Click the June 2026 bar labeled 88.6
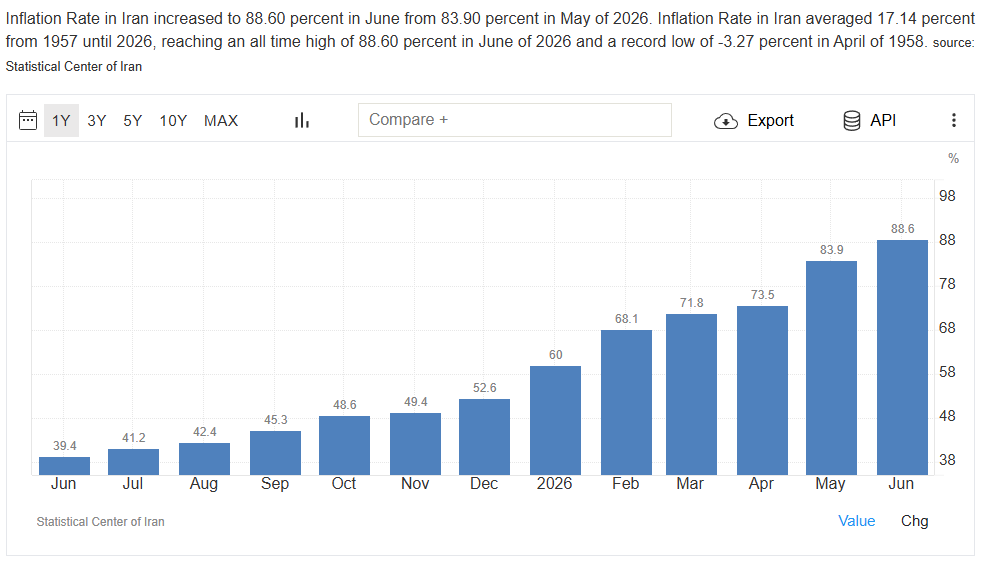The height and width of the screenshot is (568, 985). point(902,358)
